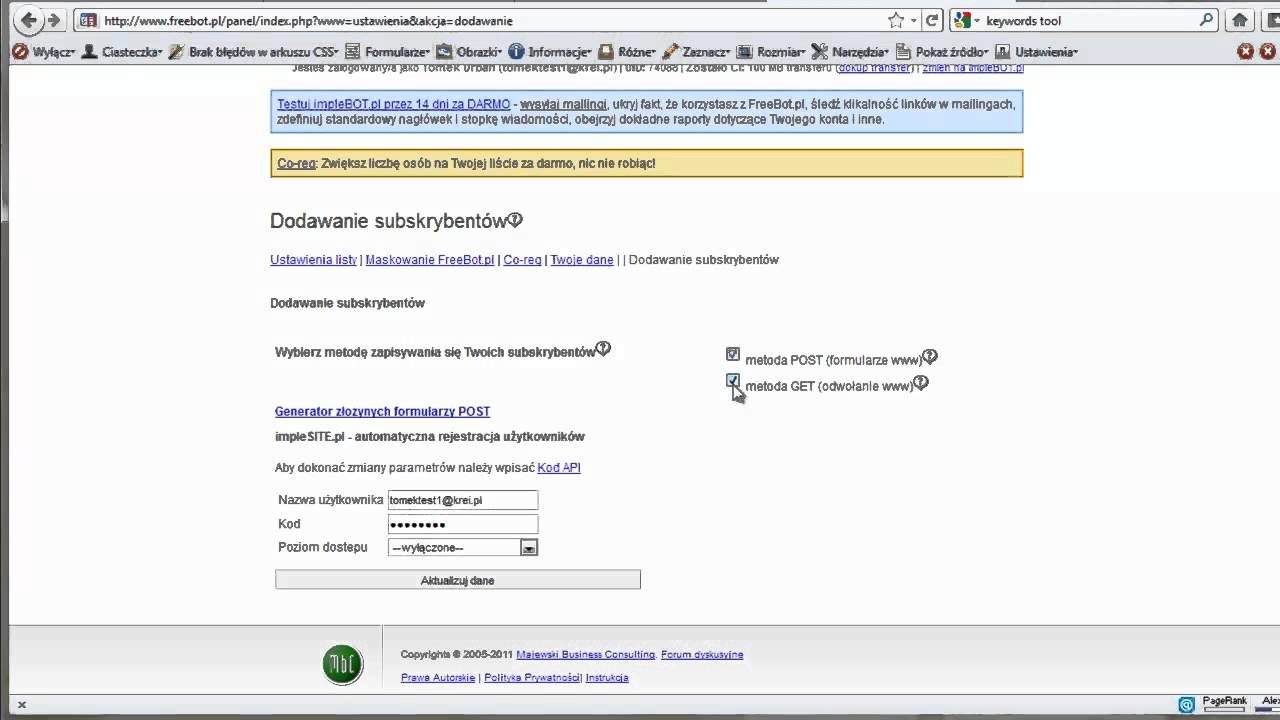Follow the Co-reg link in yellow banner
The image size is (1280, 720).
click(296, 163)
